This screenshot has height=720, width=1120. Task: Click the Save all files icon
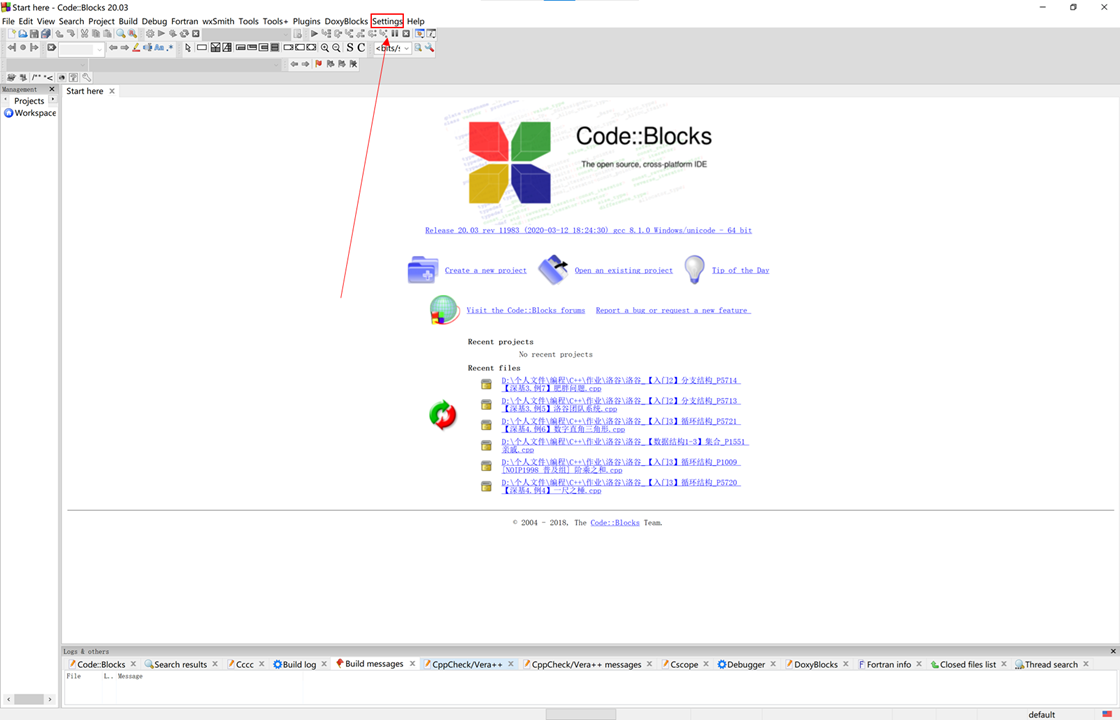[46, 34]
